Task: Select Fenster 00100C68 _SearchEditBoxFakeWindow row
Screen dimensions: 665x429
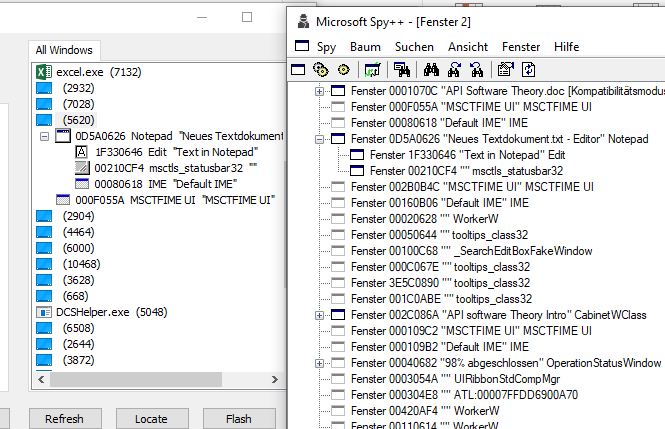Action: pos(472,251)
